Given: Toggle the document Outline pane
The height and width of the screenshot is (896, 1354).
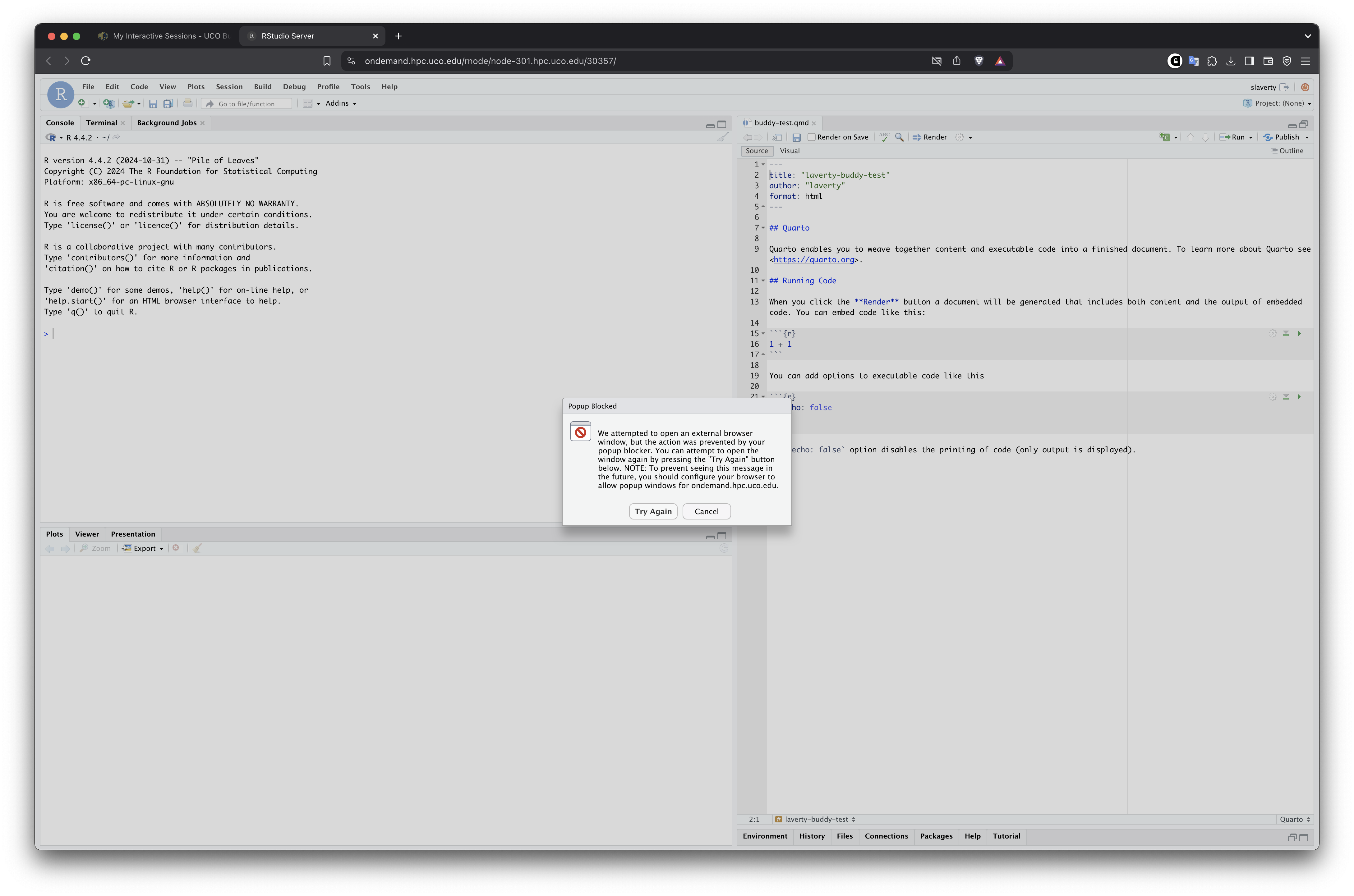Looking at the screenshot, I should [x=1287, y=151].
